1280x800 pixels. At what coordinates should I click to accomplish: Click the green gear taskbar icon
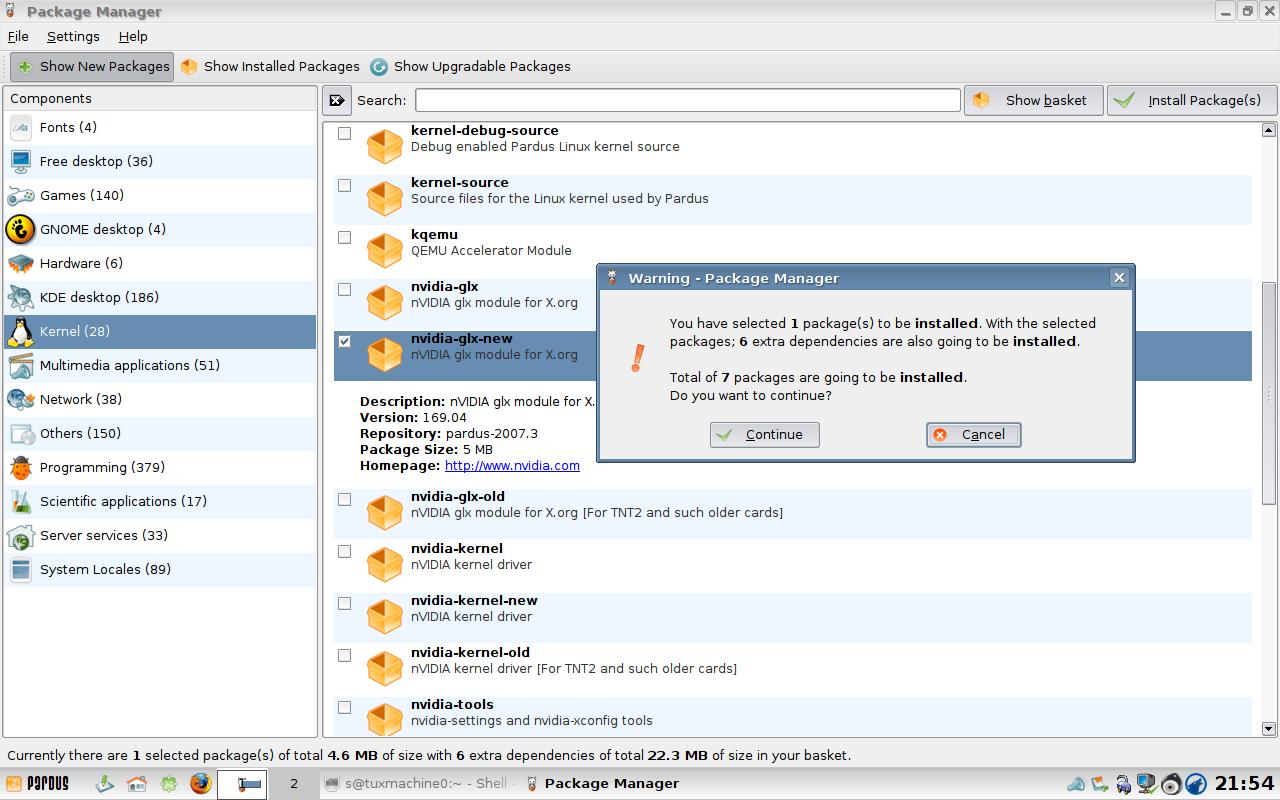(169, 784)
